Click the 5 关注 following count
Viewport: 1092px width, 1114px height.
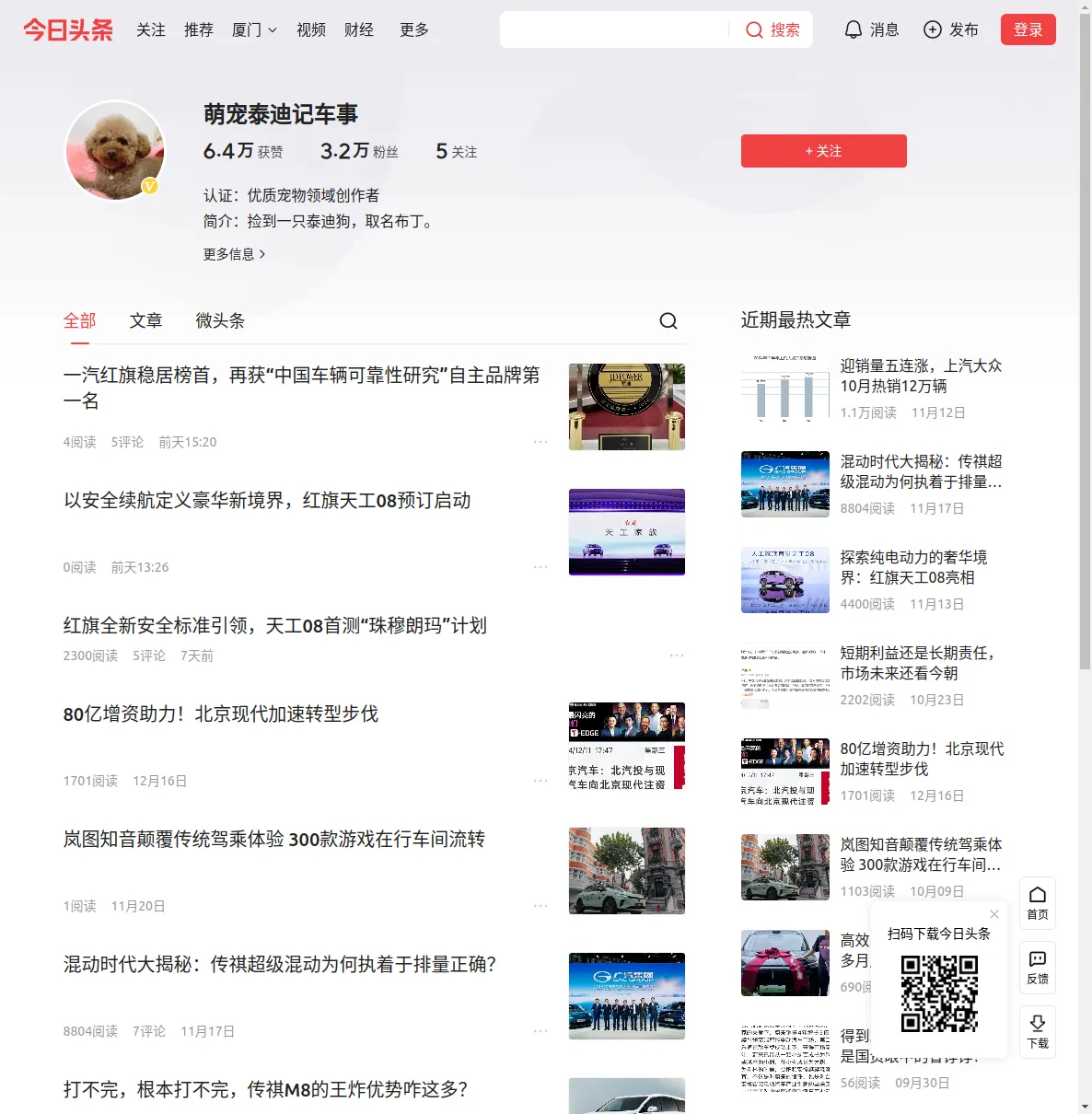457,151
